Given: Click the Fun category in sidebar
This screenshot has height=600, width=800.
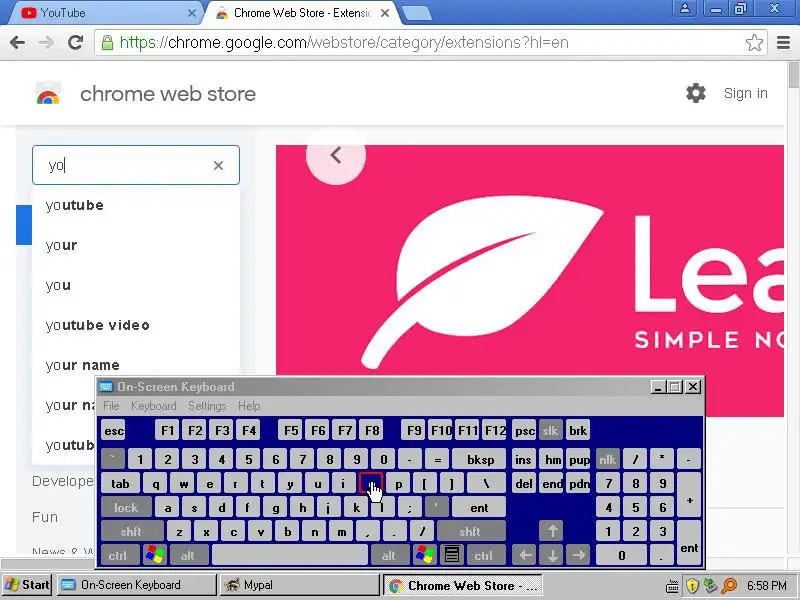Looking at the screenshot, I should point(45,517).
